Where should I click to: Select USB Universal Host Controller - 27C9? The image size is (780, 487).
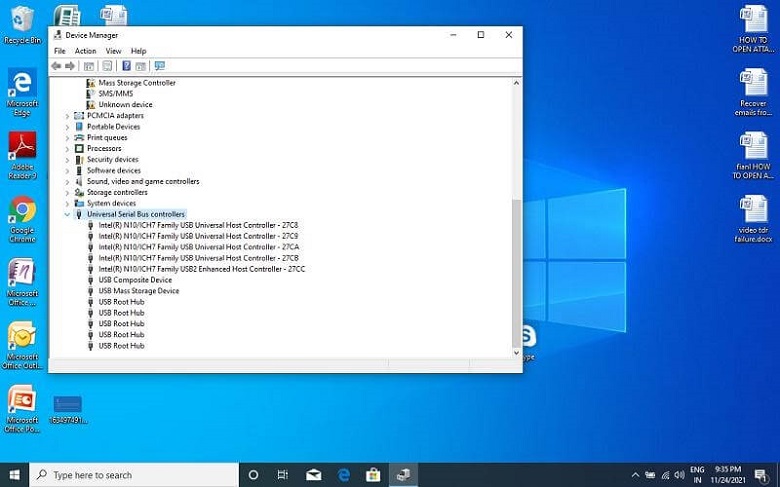tap(198, 236)
